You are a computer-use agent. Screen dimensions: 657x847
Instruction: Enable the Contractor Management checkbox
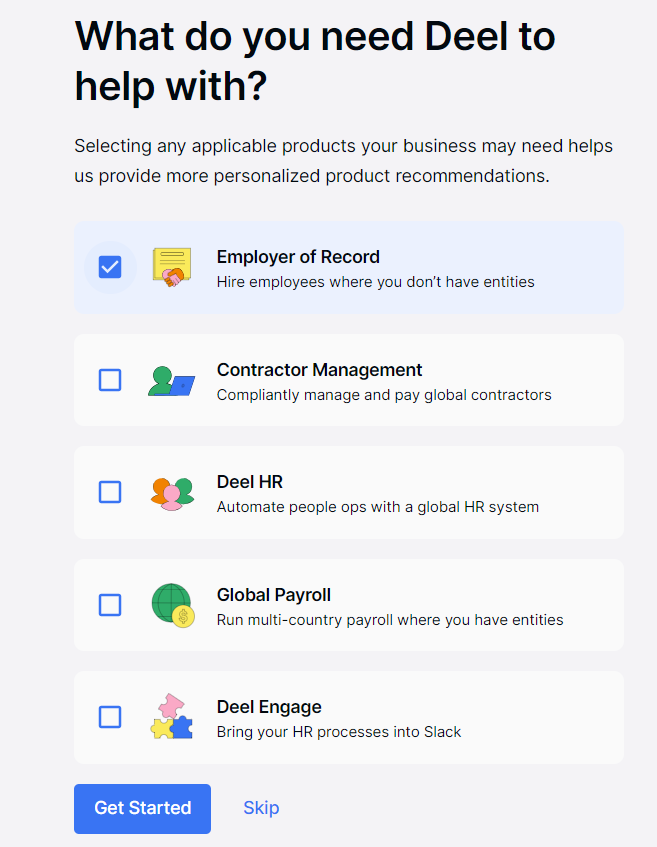tap(110, 380)
